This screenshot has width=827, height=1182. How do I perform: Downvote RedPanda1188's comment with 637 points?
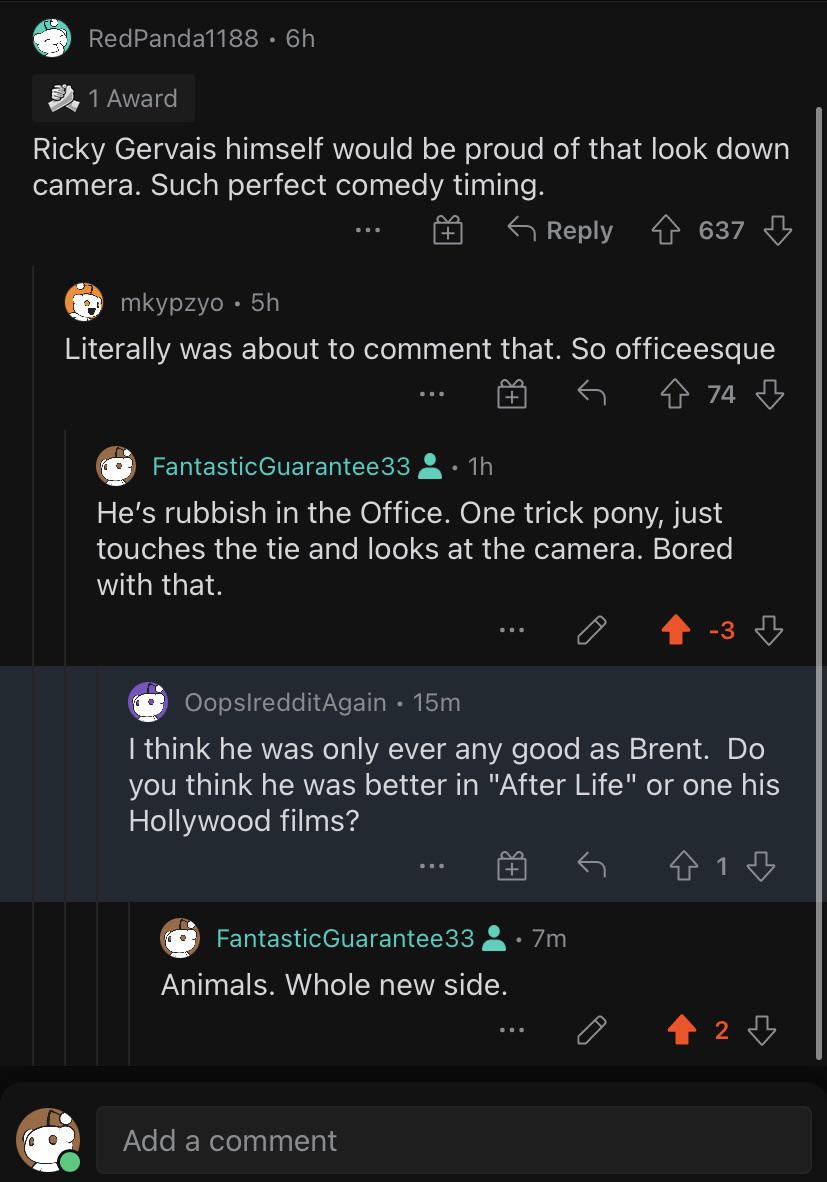click(x=777, y=231)
